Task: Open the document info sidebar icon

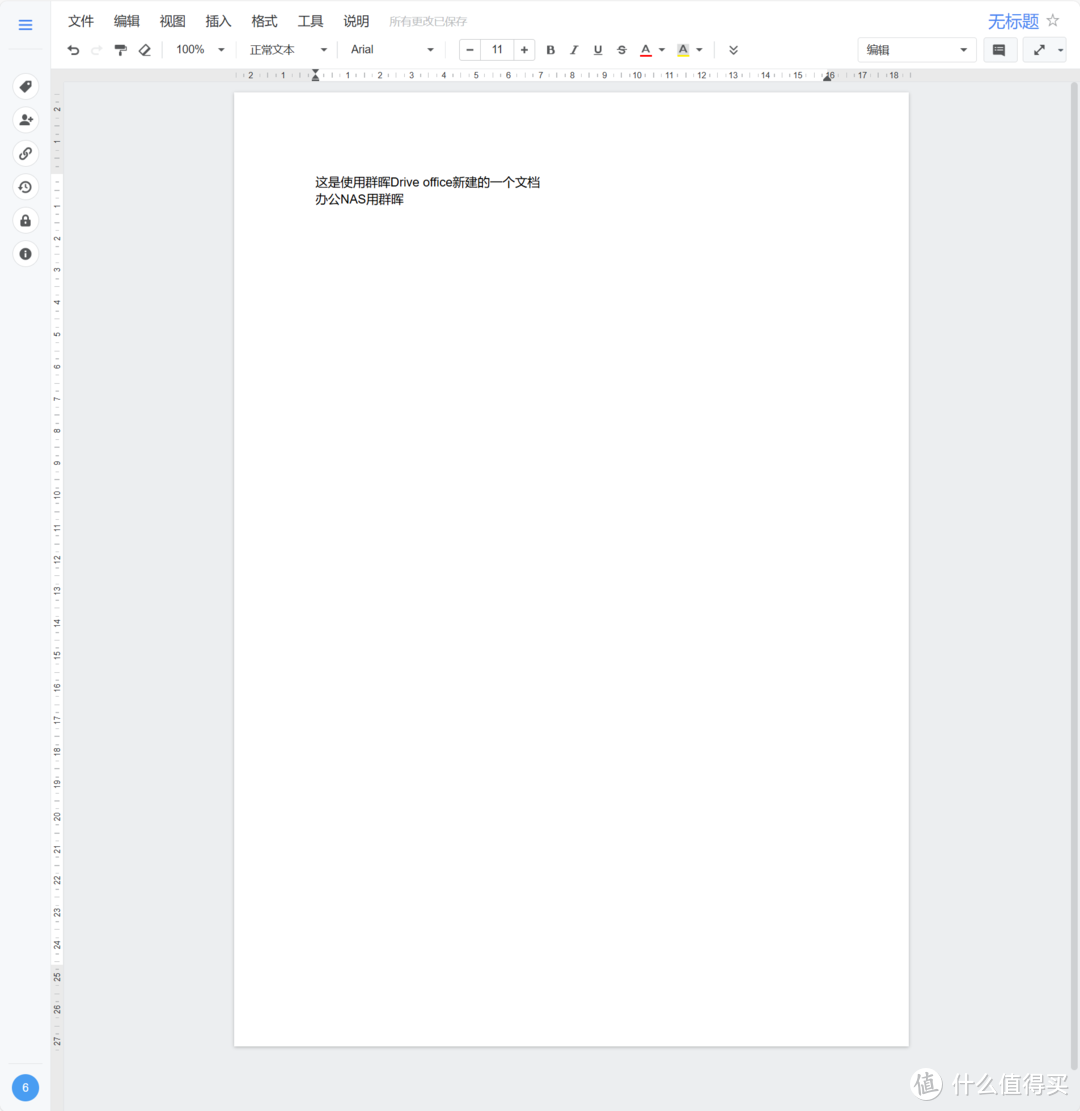Action: tap(26, 254)
